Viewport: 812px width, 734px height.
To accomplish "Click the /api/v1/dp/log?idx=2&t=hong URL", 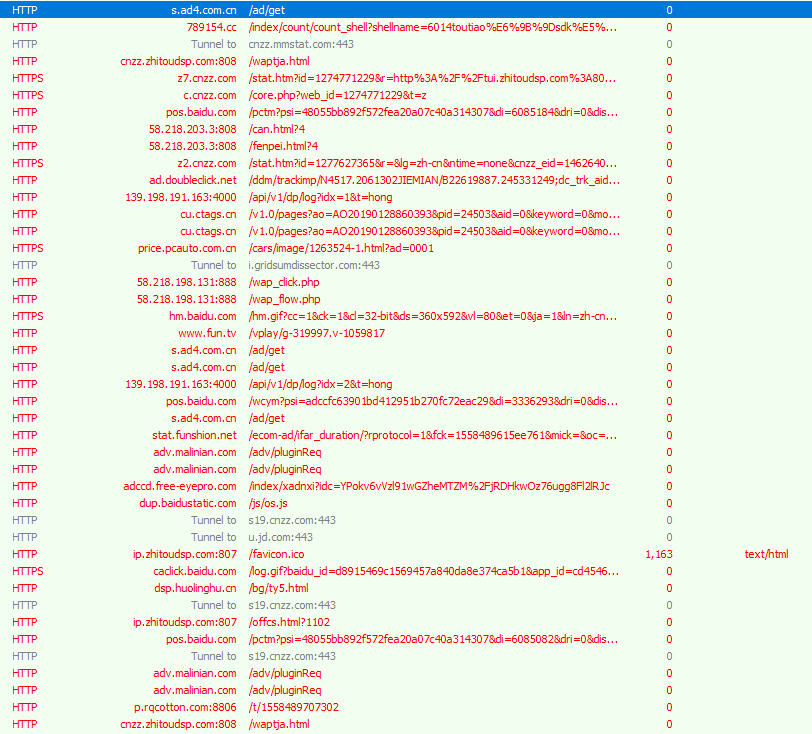I will [320, 384].
